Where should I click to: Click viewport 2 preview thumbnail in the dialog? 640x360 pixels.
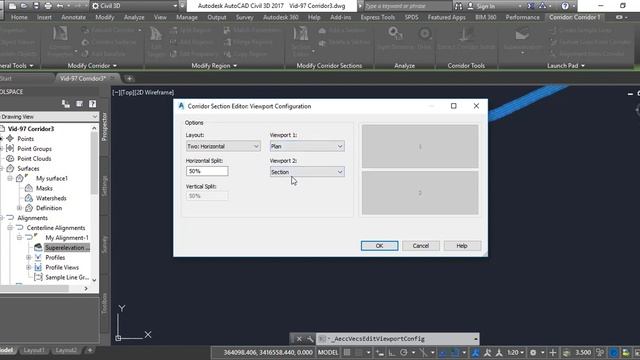click(x=420, y=193)
